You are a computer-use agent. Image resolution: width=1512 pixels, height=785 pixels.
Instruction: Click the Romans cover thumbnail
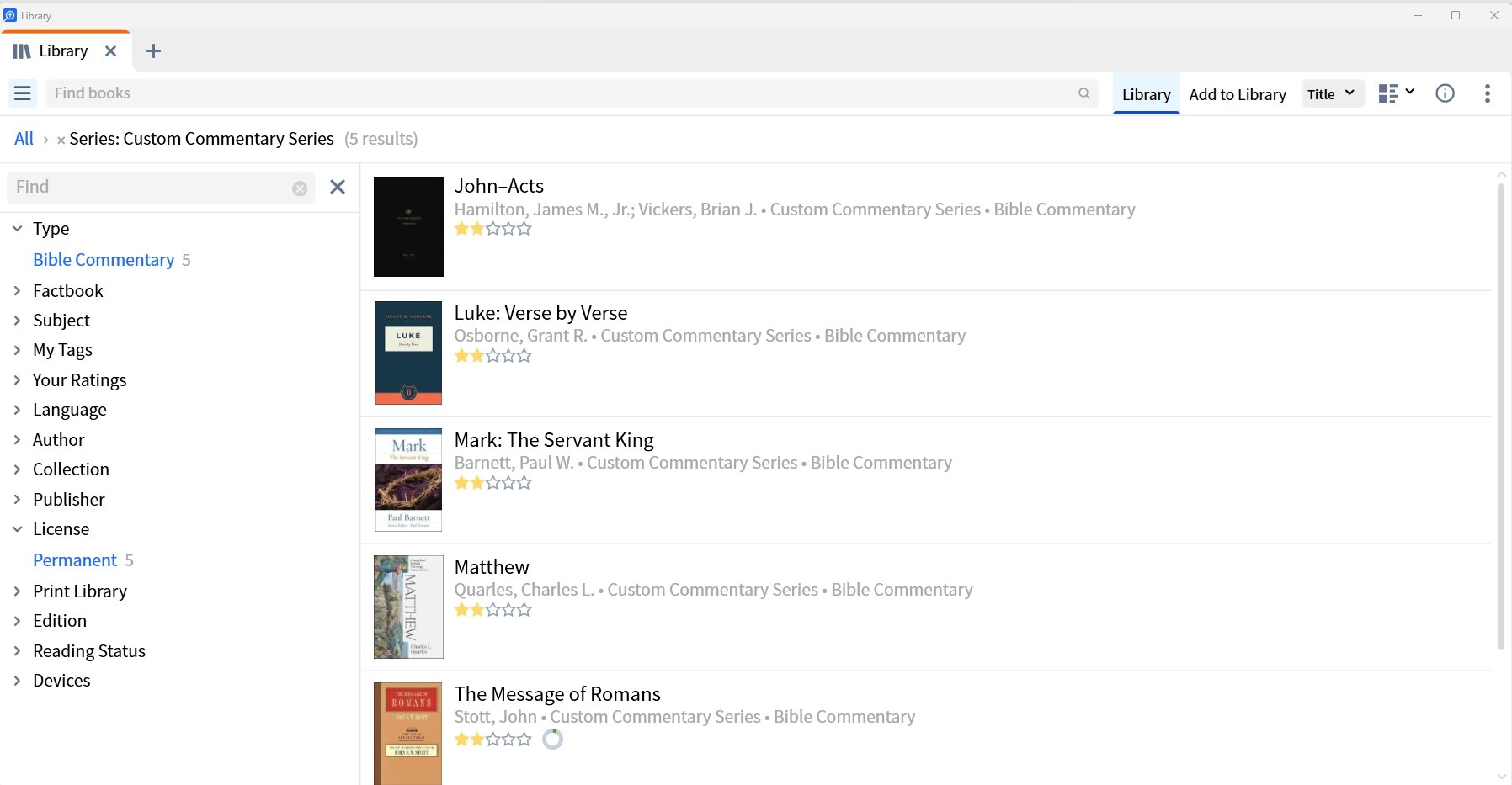coord(408,734)
